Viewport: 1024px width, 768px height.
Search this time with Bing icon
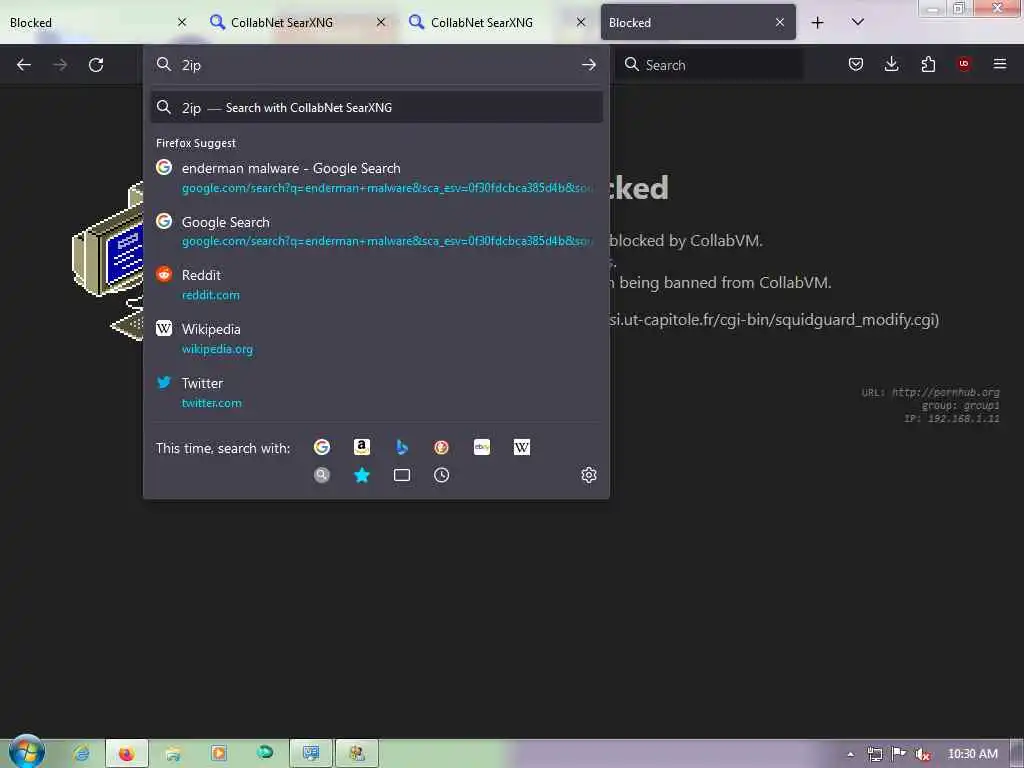402,447
